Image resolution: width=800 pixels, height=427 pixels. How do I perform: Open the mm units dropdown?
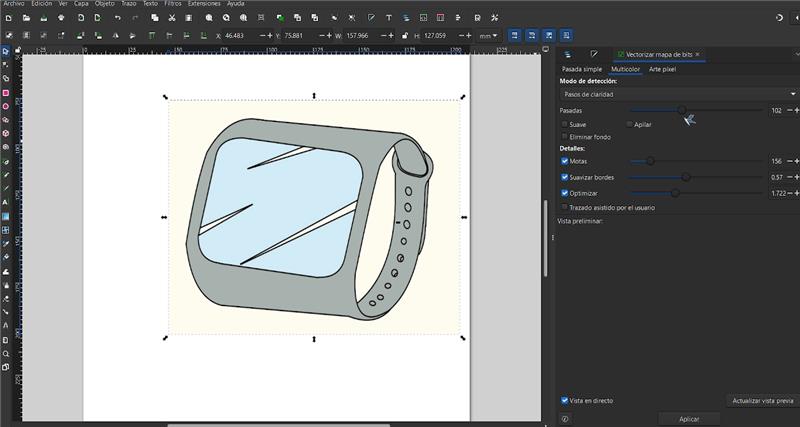point(488,36)
